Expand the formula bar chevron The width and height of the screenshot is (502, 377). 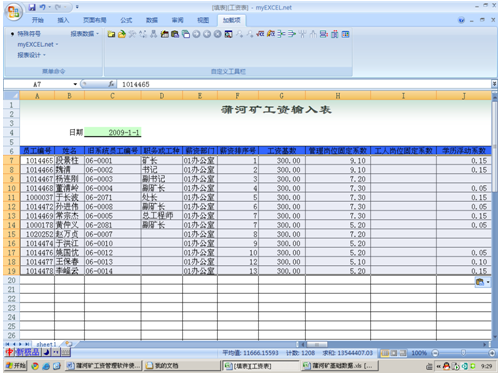click(494, 84)
